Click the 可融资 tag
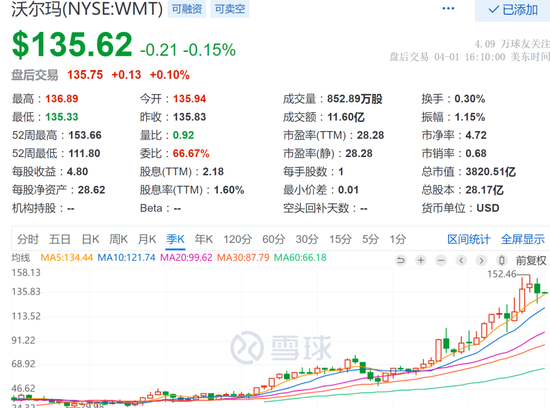 [x=187, y=9]
